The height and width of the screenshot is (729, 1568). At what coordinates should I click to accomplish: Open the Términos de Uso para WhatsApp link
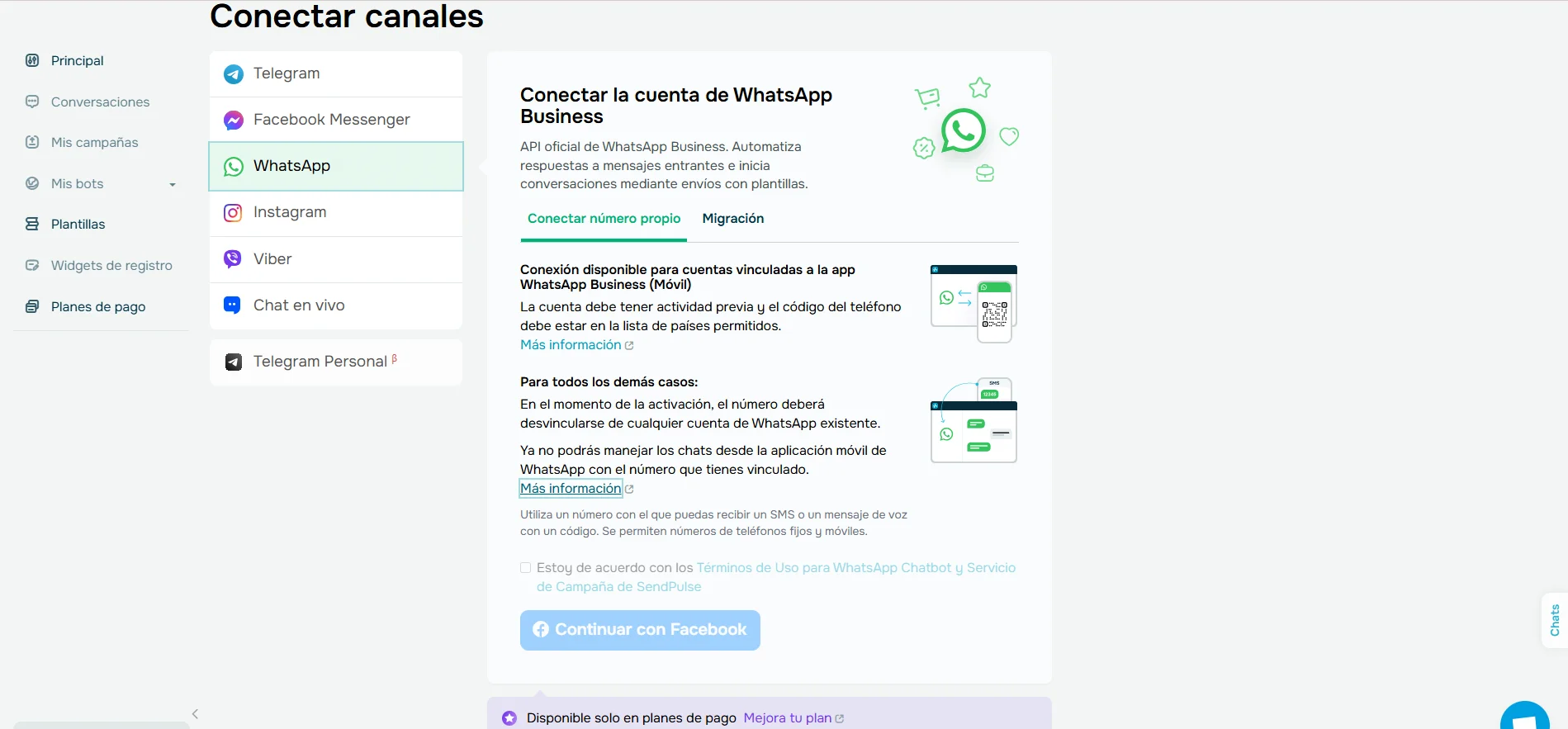(776, 577)
